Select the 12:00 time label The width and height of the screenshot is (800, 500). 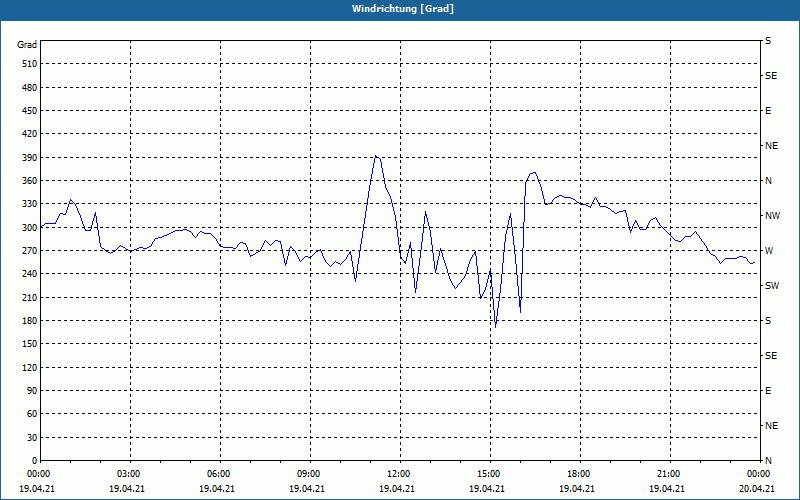click(398, 474)
